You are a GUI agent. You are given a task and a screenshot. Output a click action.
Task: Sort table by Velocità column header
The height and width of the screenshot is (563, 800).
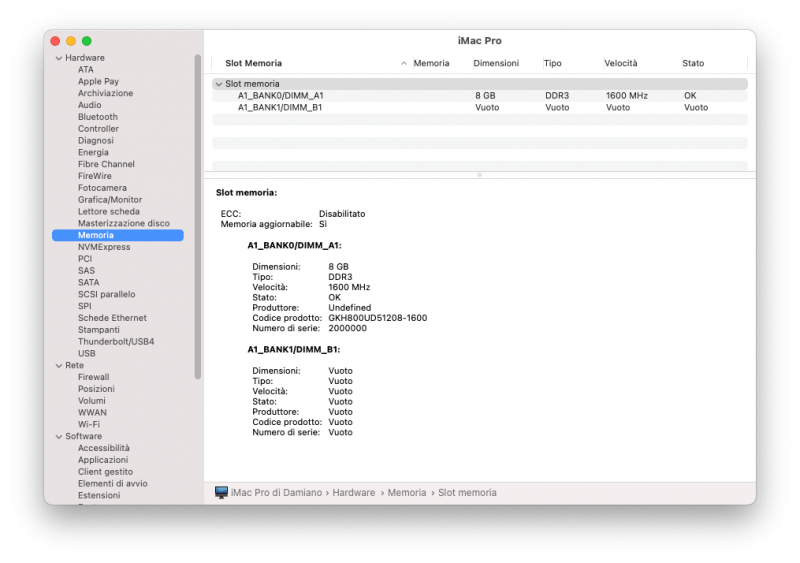pos(621,63)
